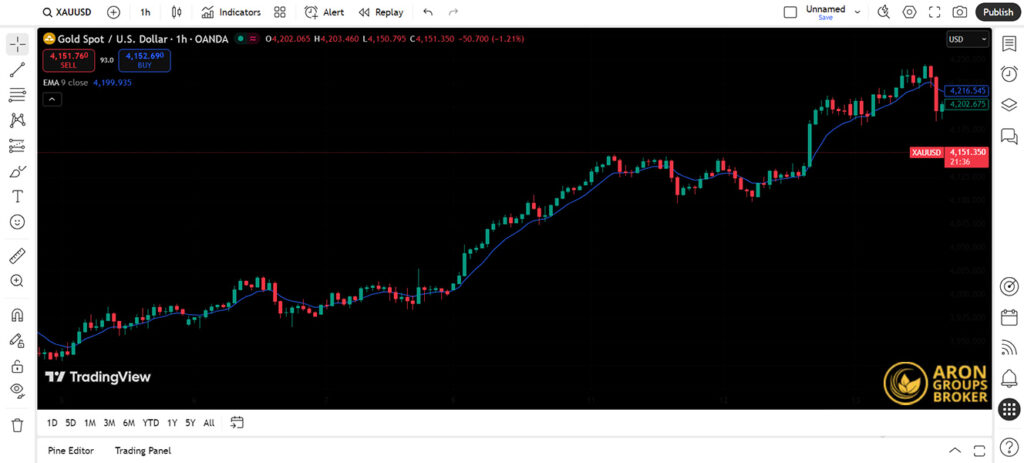Toggle hide all drawings eye icon
Screen dimensions: 1024x463
[17, 390]
